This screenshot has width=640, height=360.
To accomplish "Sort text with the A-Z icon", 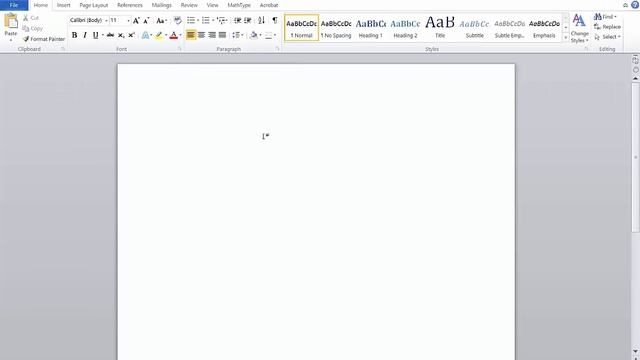I will (262, 20).
